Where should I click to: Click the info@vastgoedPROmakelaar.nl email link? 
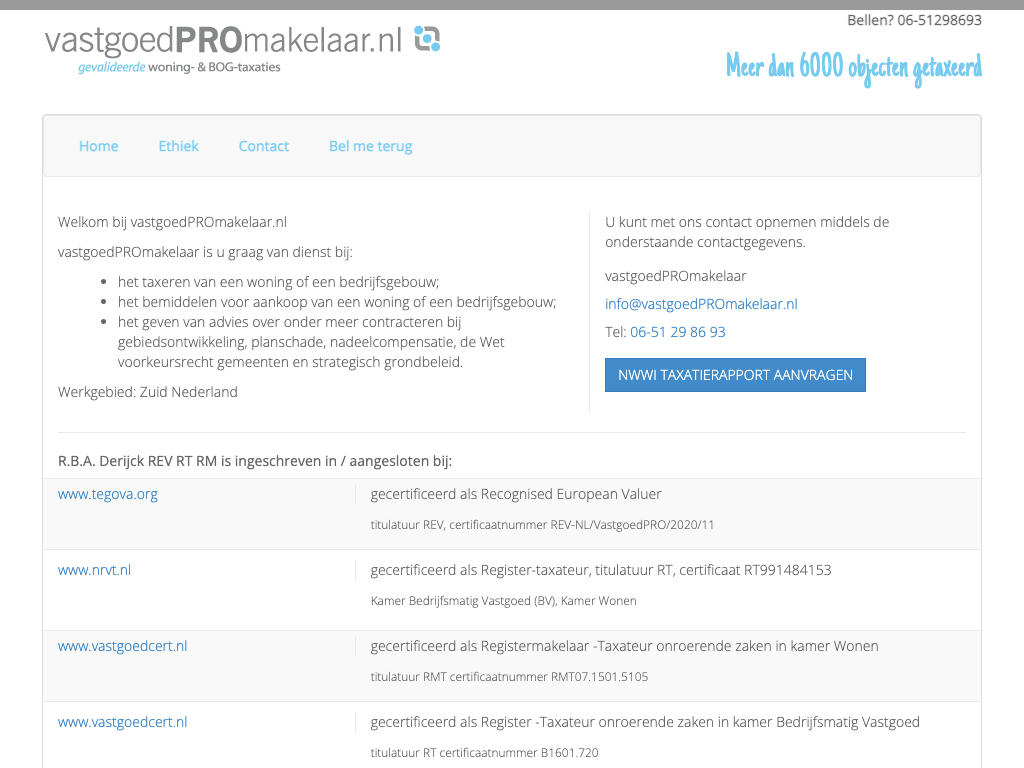(x=701, y=304)
